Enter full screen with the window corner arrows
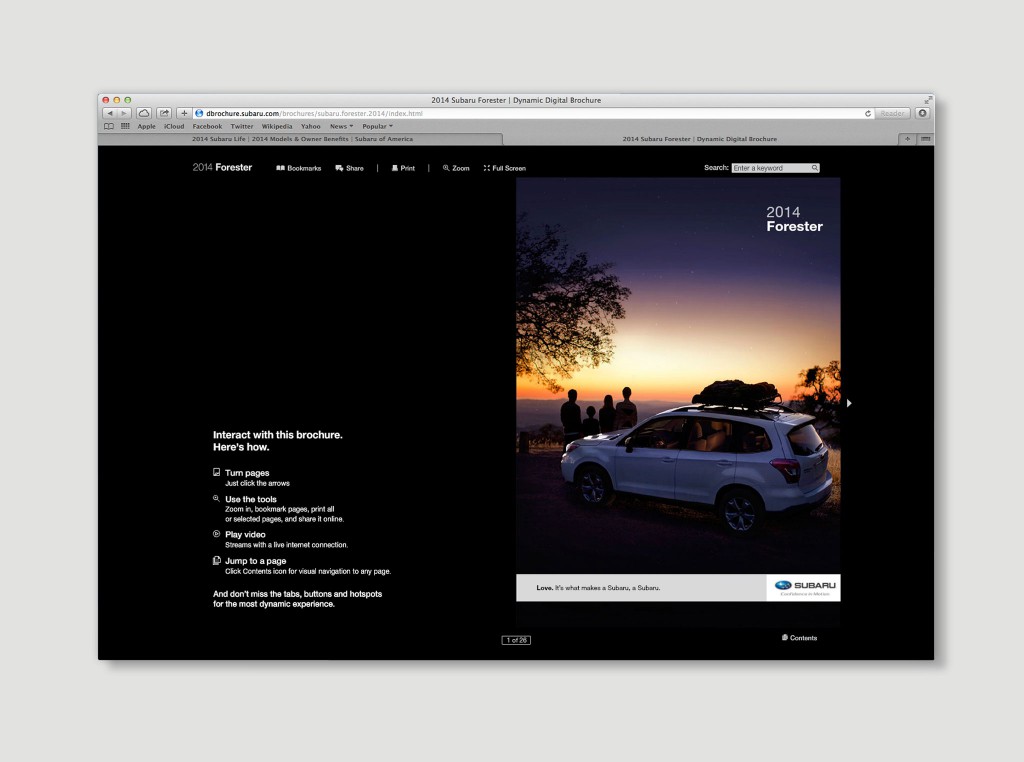The image size is (1024, 762). coord(927,100)
